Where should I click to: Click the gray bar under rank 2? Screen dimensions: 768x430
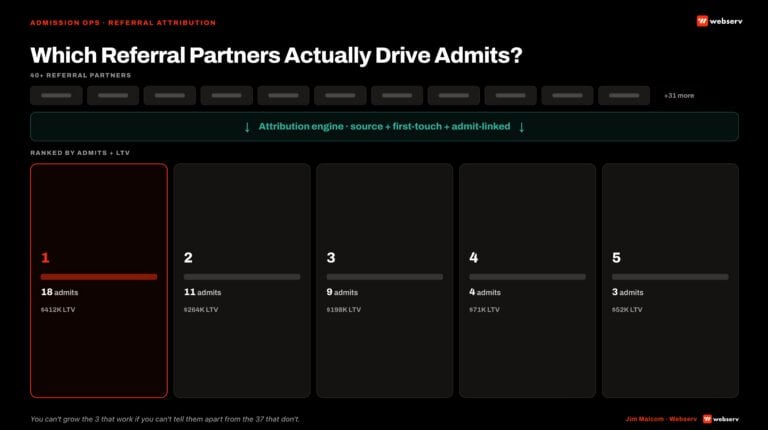click(242, 277)
